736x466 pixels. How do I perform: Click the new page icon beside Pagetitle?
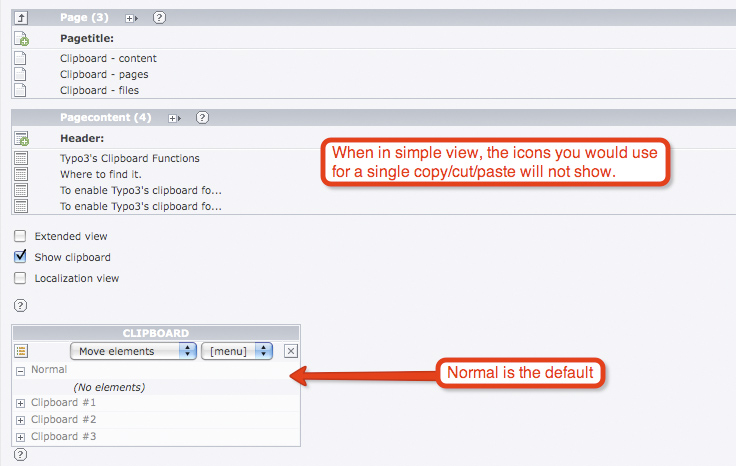coord(21,38)
